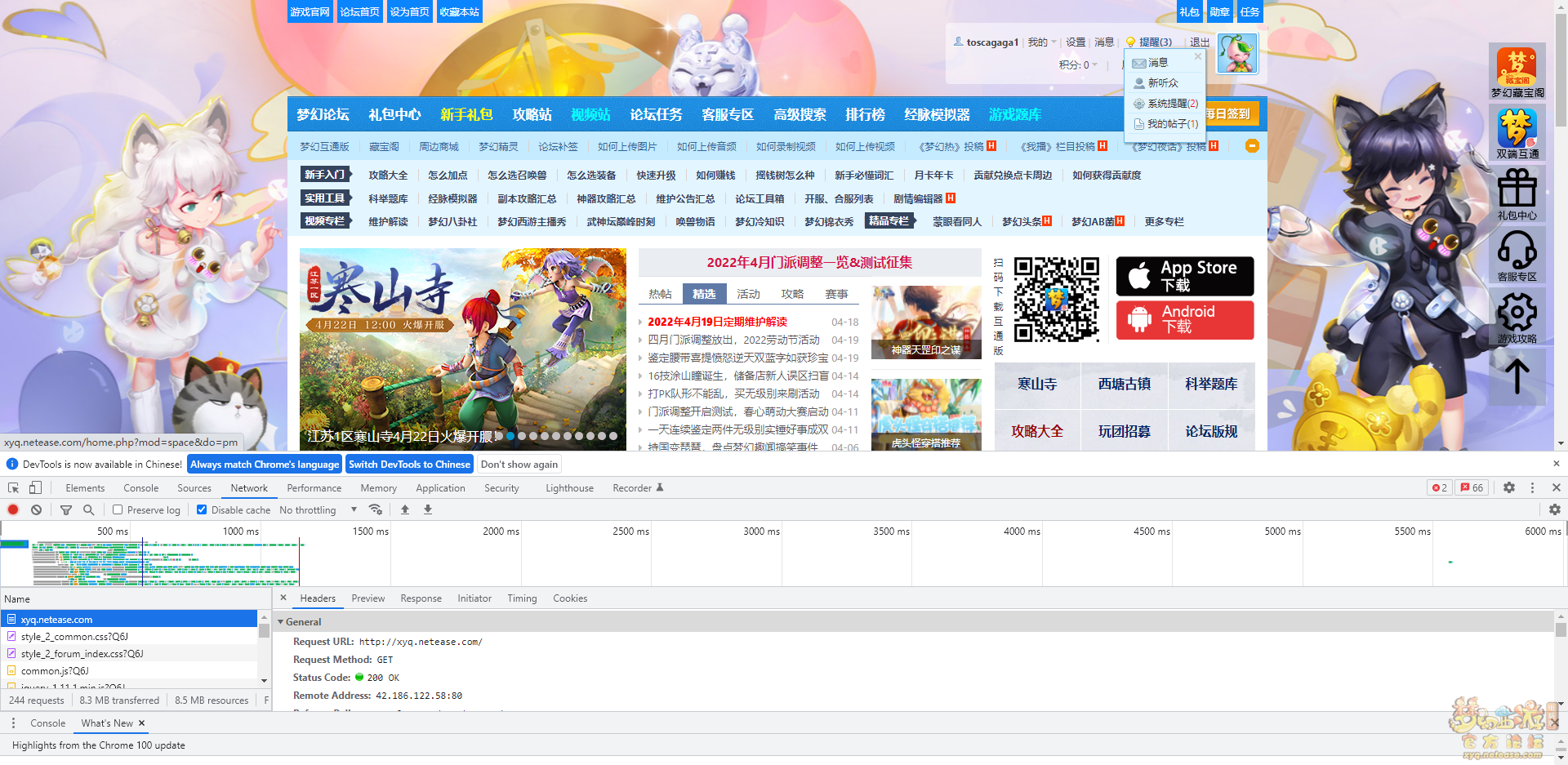Screen dimensions: 1568x765
Task: Collapse the General headers section
Action: (281, 622)
